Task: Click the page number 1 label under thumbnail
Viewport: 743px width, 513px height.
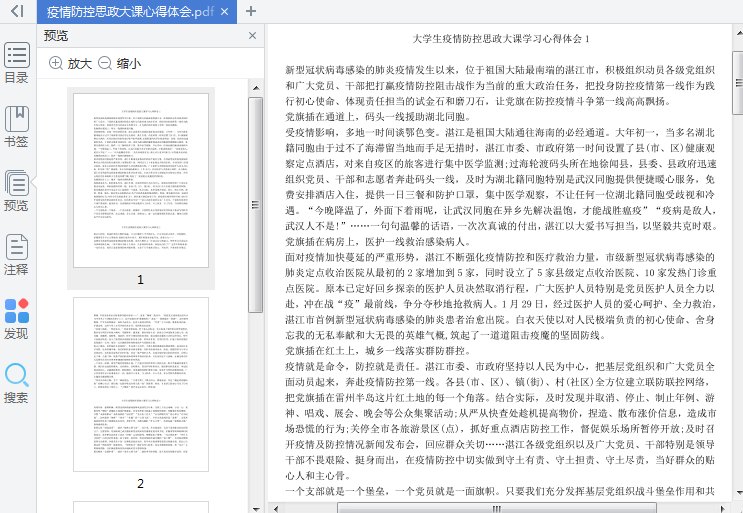Action: [140, 279]
